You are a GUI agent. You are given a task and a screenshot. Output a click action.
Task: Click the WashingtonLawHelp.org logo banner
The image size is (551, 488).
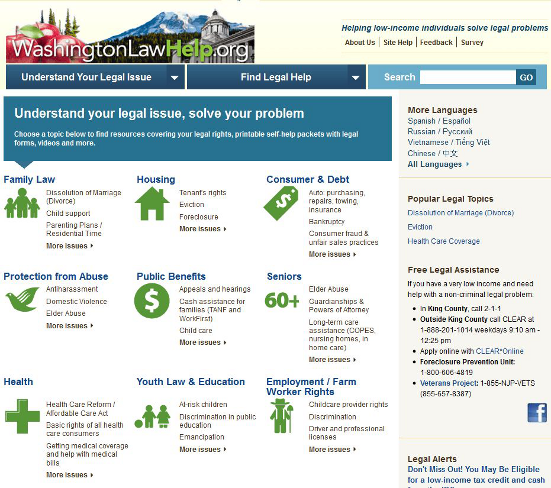[x=130, y=35]
